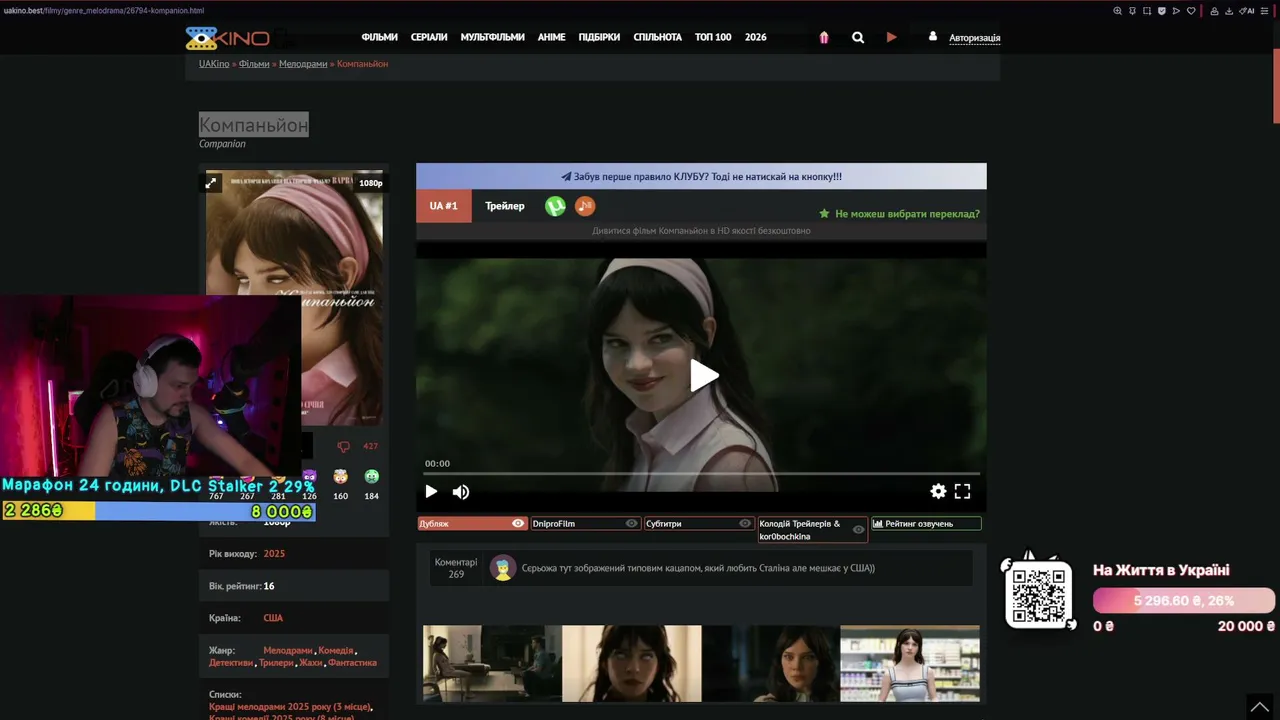Enter fullscreen mode in video player
This screenshot has width=1280, height=720.
[962, 491]
